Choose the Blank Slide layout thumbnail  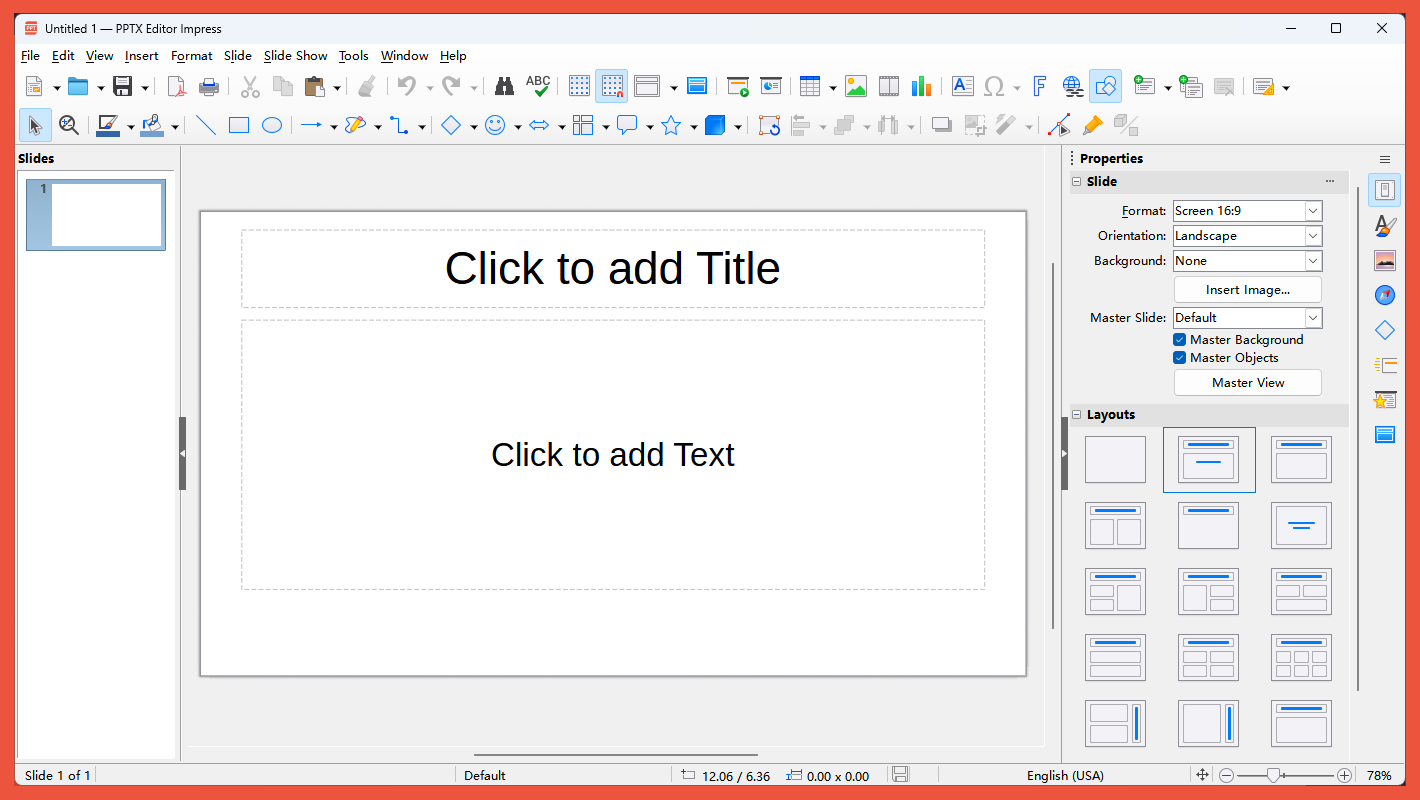coord(1116,460)
